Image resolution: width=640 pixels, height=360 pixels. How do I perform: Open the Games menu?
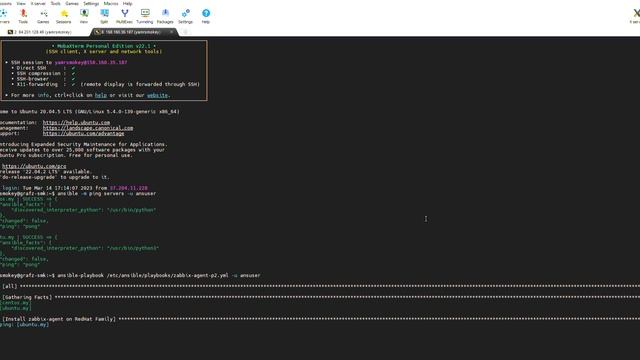point(72,3)
